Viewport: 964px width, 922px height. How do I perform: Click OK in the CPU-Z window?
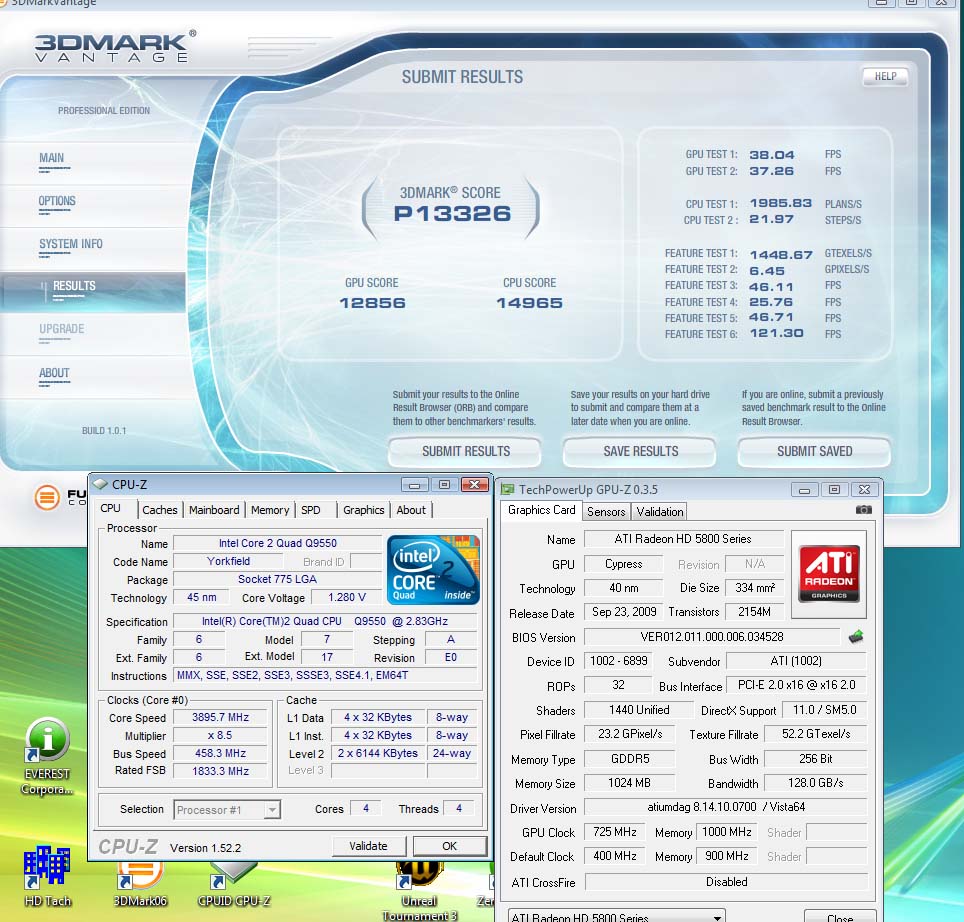[x=449, y=846]
